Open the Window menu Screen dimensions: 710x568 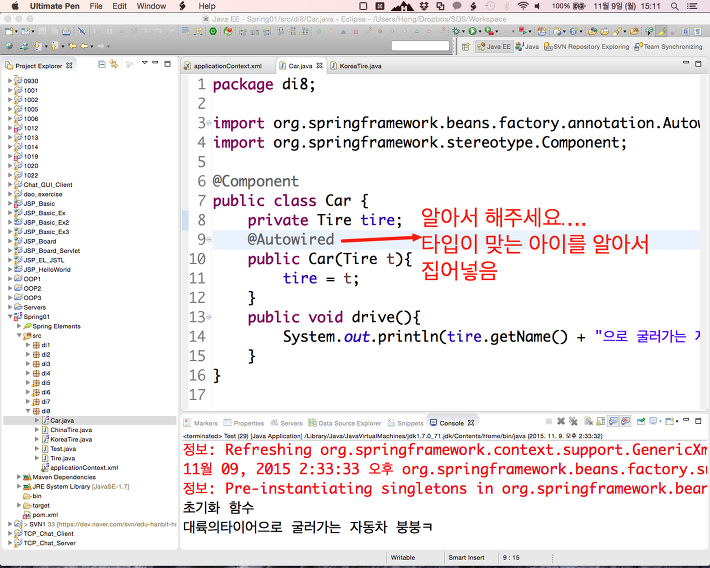pyautogui.click(x=151, y=6)
